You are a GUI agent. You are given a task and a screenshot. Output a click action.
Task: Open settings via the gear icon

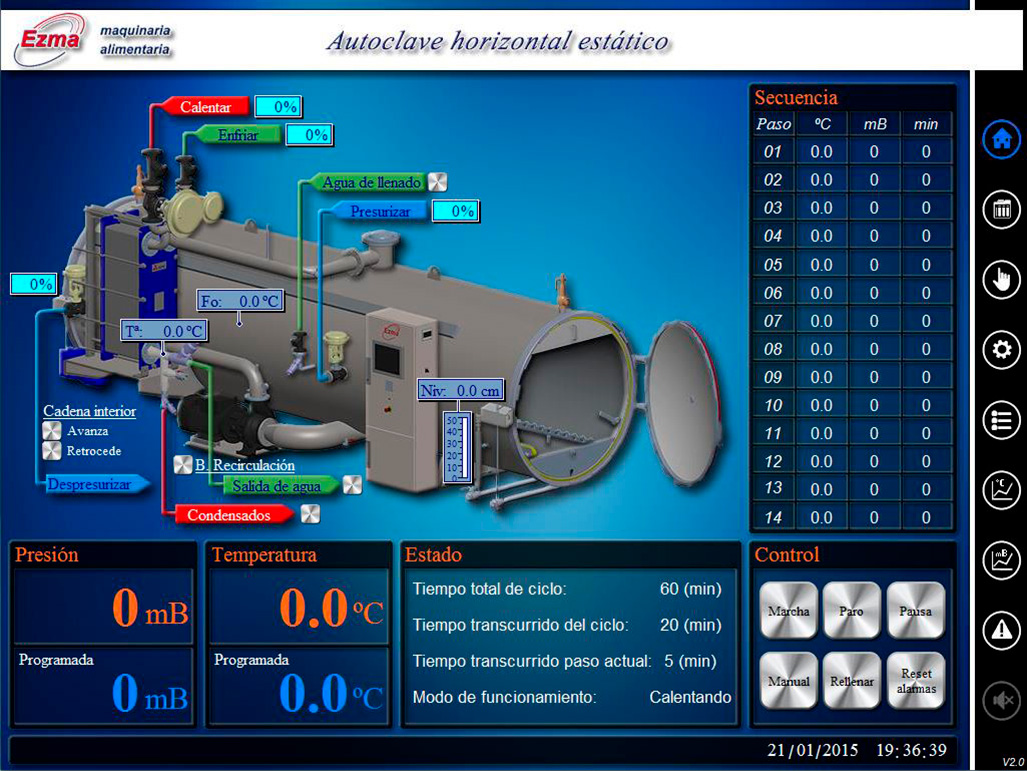tap(1001, 350)
